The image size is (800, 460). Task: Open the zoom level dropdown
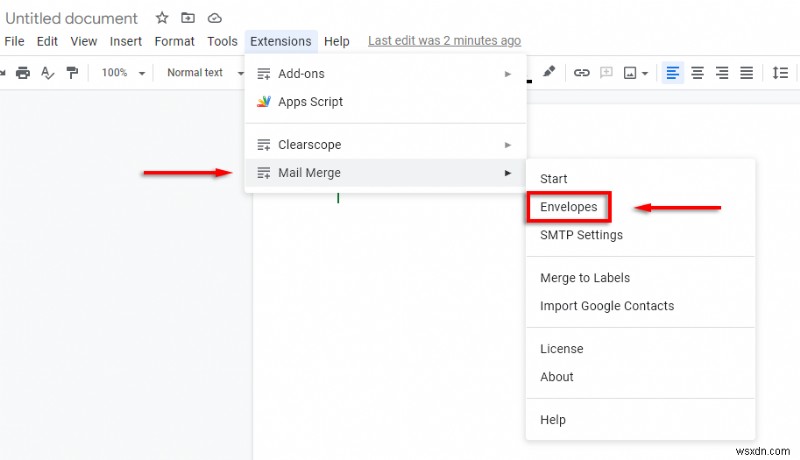point(123,73)
